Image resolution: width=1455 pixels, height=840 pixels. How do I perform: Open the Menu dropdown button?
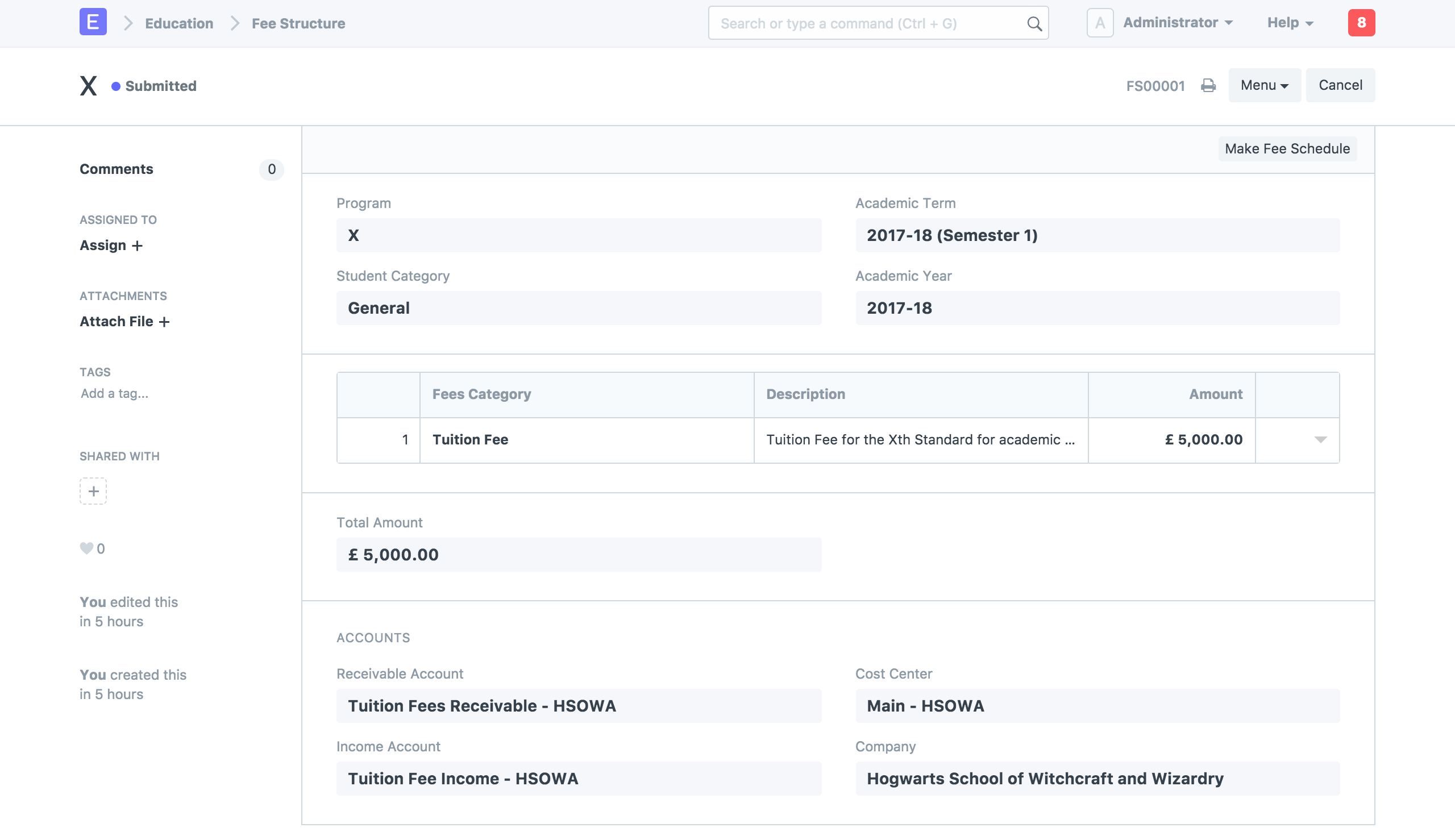(x=1264, y=85)
